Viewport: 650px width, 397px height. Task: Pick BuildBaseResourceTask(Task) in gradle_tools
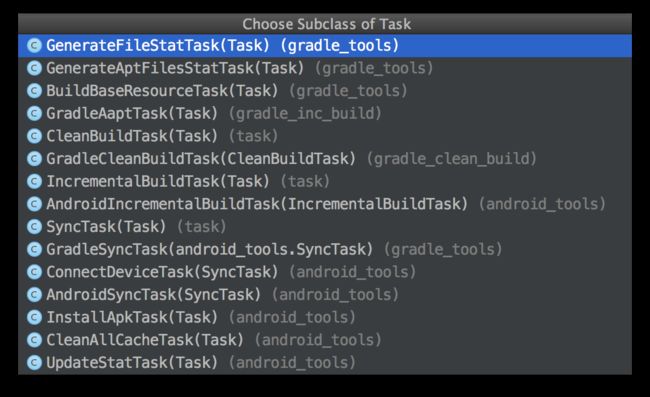coord(325,91)
